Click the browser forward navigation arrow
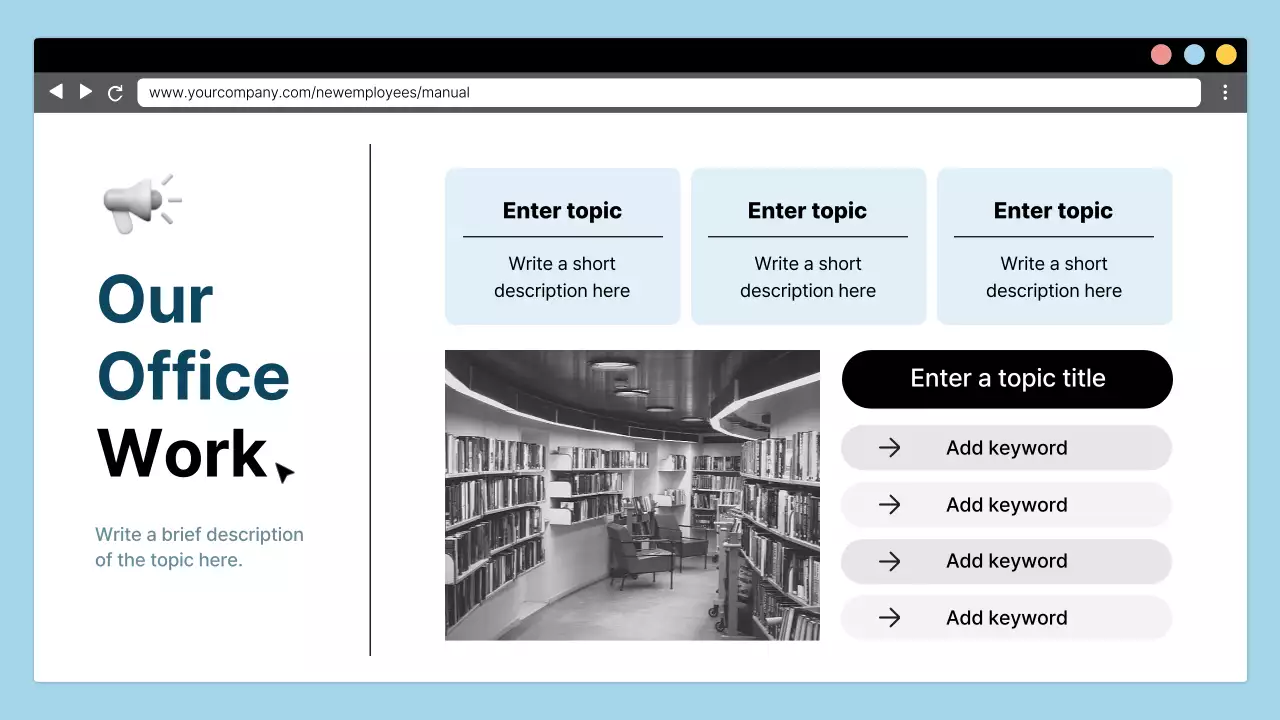This screenshot has width=1280, height=720. click(x=85, y=91)
